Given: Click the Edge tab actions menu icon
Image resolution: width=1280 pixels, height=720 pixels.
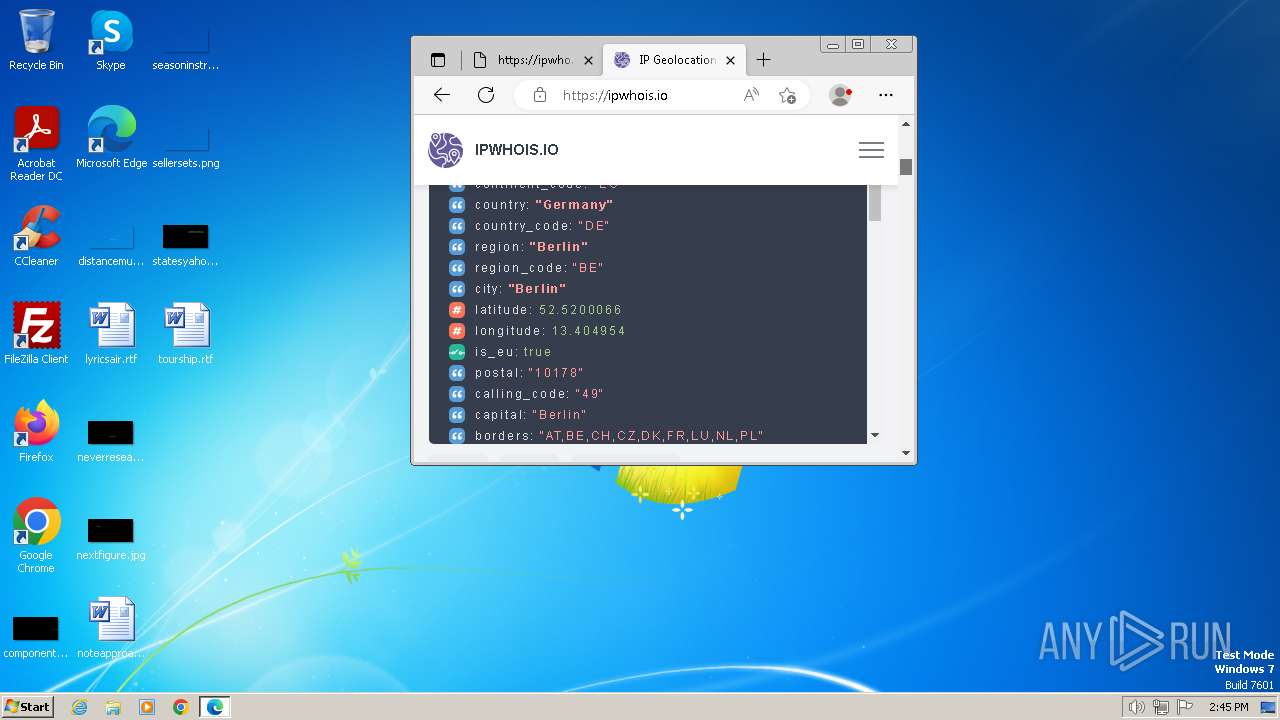Looking at the screenshot, I should pyautogui.click(x=438, y=60).
